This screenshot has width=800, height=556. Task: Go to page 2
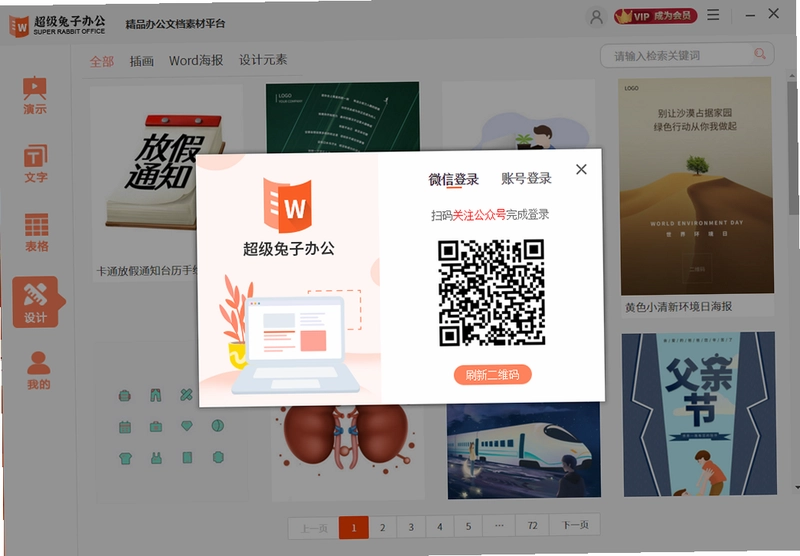382,527
